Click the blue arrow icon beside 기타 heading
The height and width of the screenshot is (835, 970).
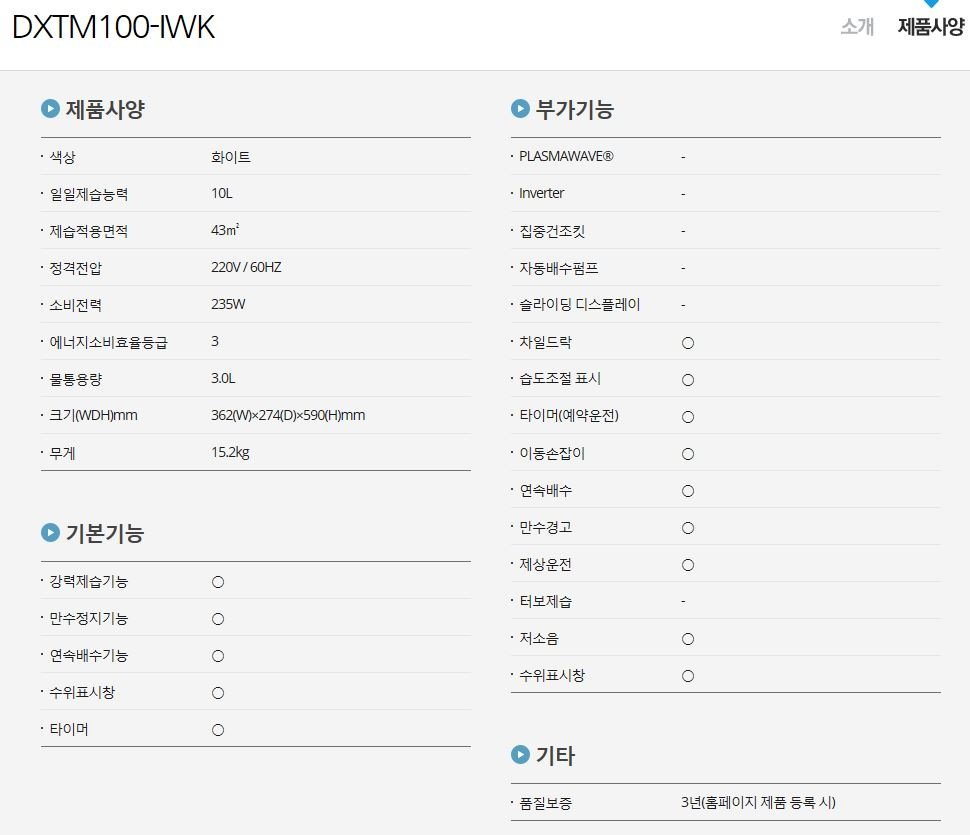tap(520, 755)
